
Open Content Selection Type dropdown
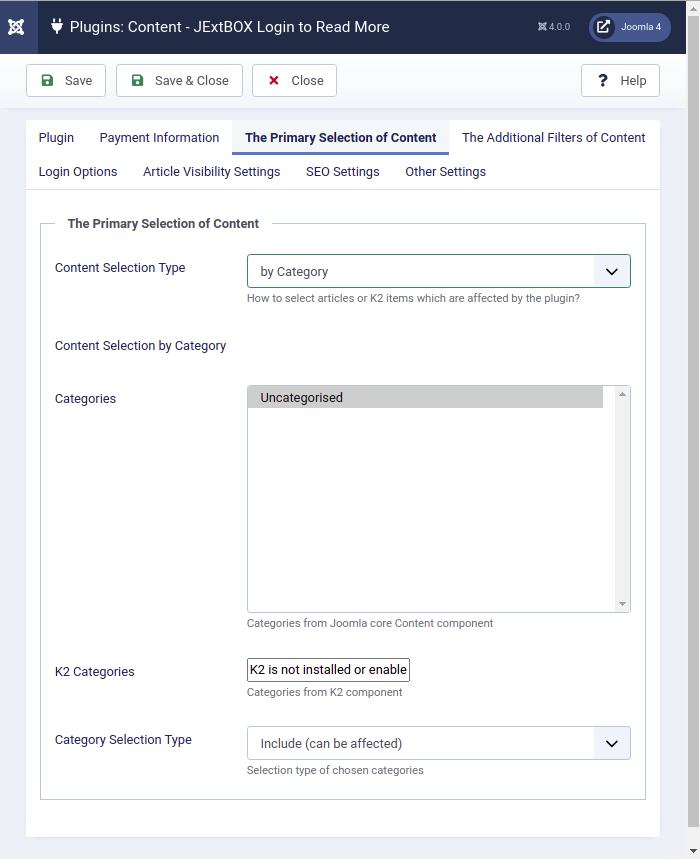click(439, 271)
